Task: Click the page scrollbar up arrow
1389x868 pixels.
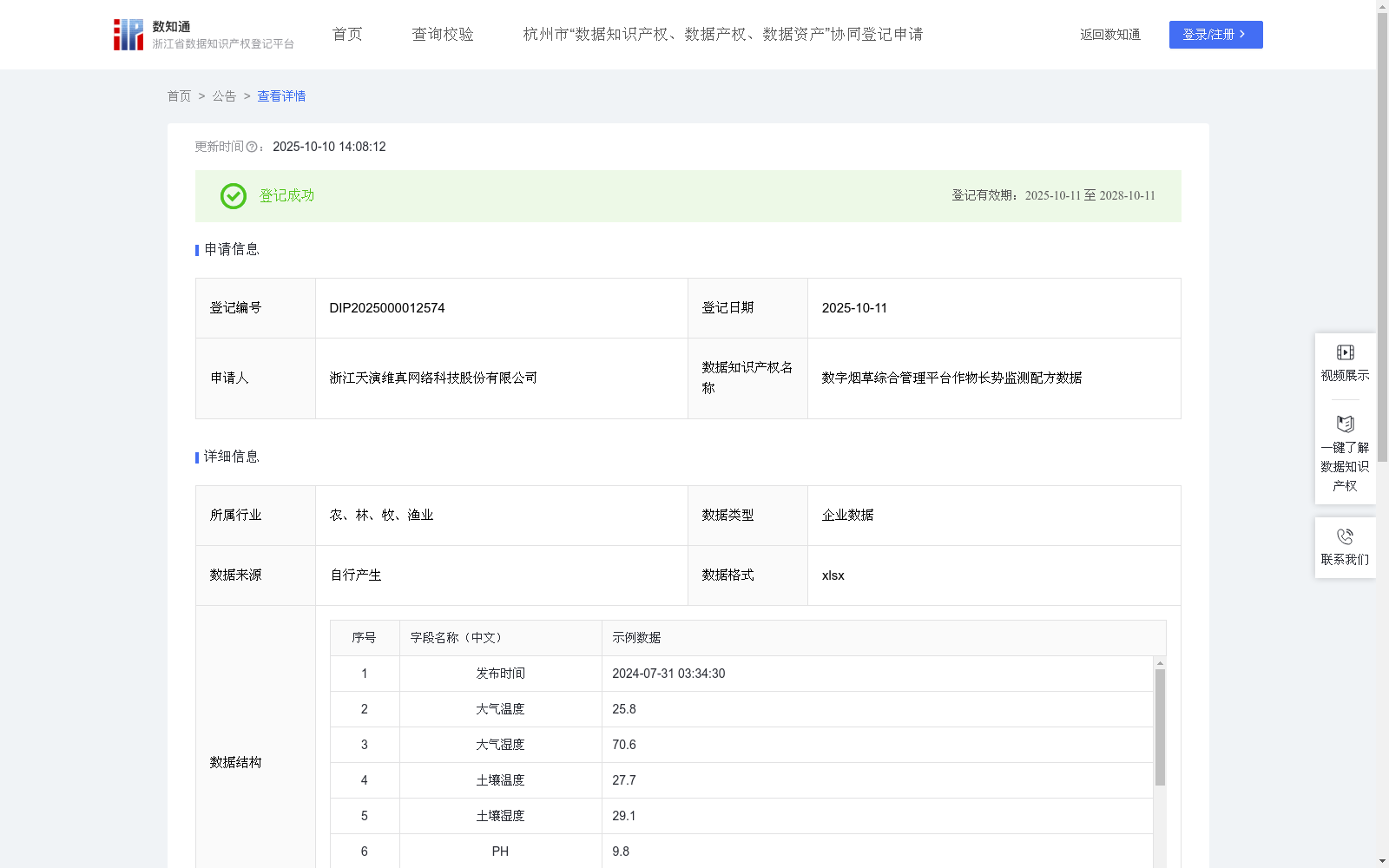Action: 1382,6
